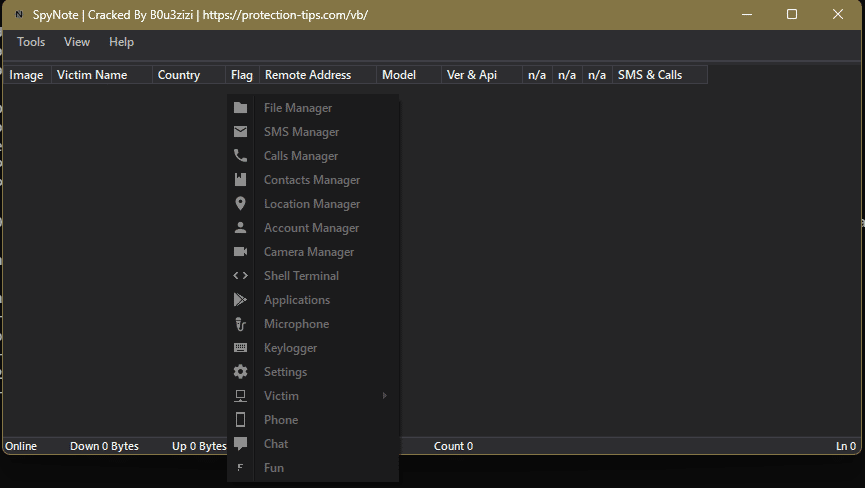Open the Help menu
The image size is (865, 488).
click(121, 42)
